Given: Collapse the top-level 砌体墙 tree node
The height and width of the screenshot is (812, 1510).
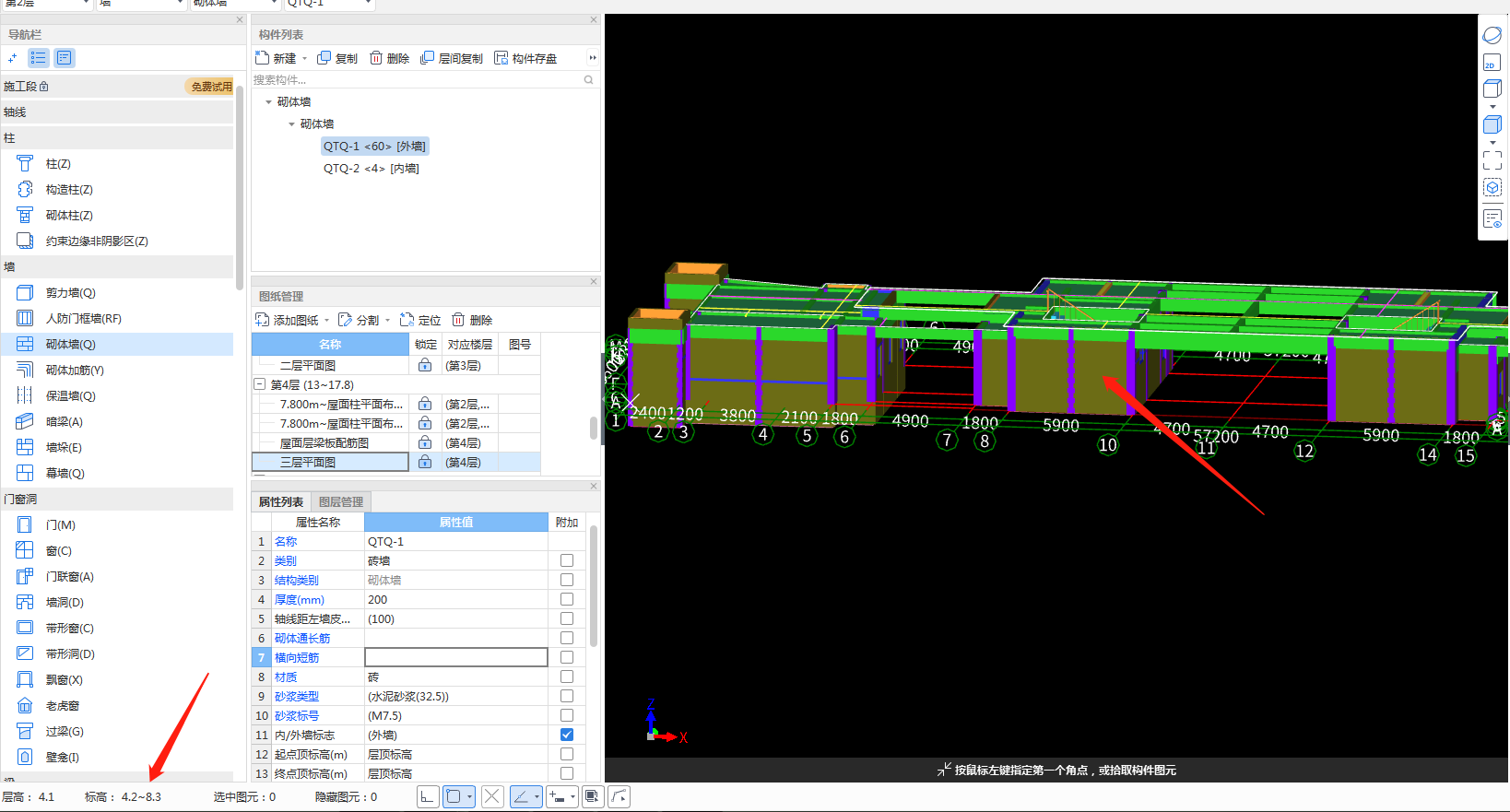Looking at the screenshot, I should 269,102.
